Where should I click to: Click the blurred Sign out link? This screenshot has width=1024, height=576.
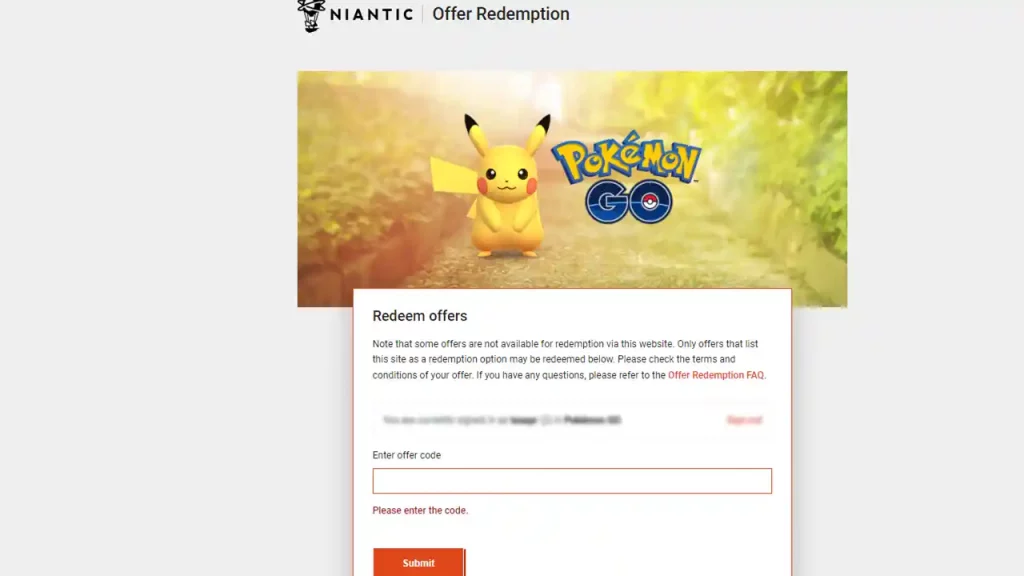[x=744, y=420]
